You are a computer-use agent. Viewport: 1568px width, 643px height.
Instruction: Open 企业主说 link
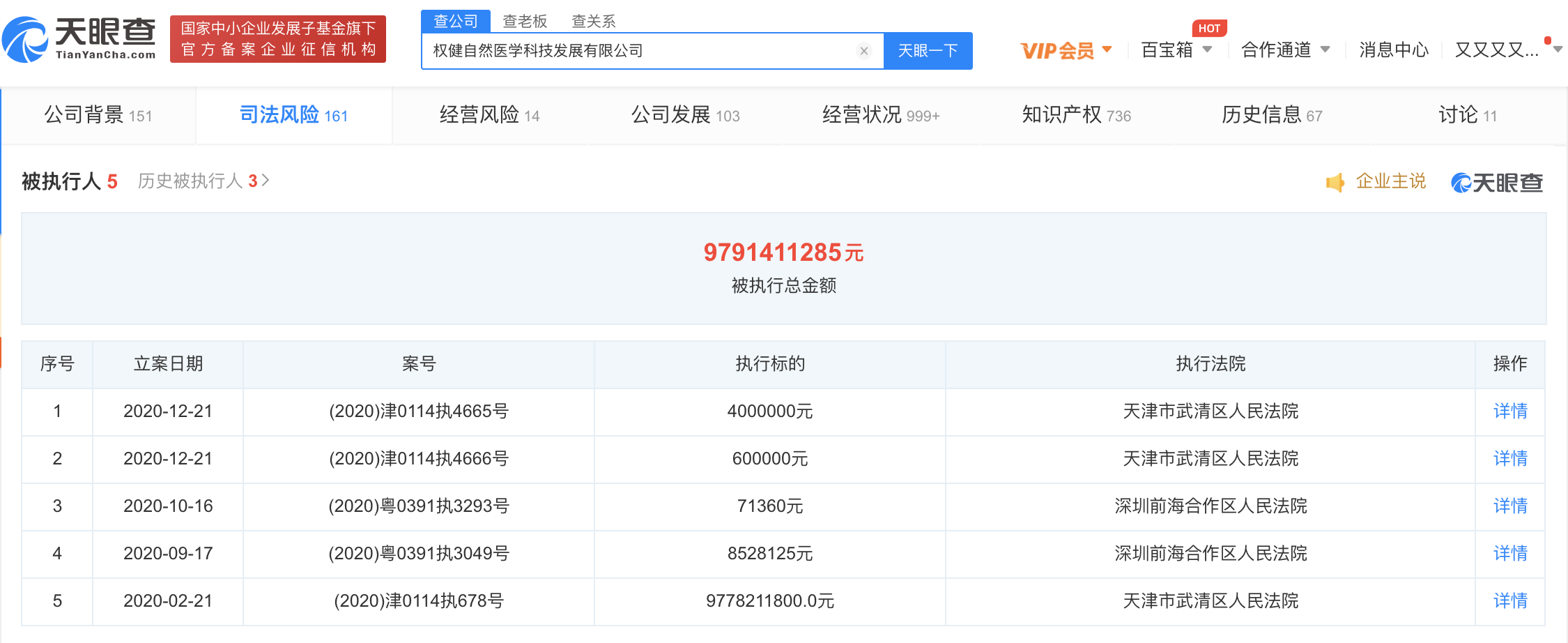(1391, 181)
